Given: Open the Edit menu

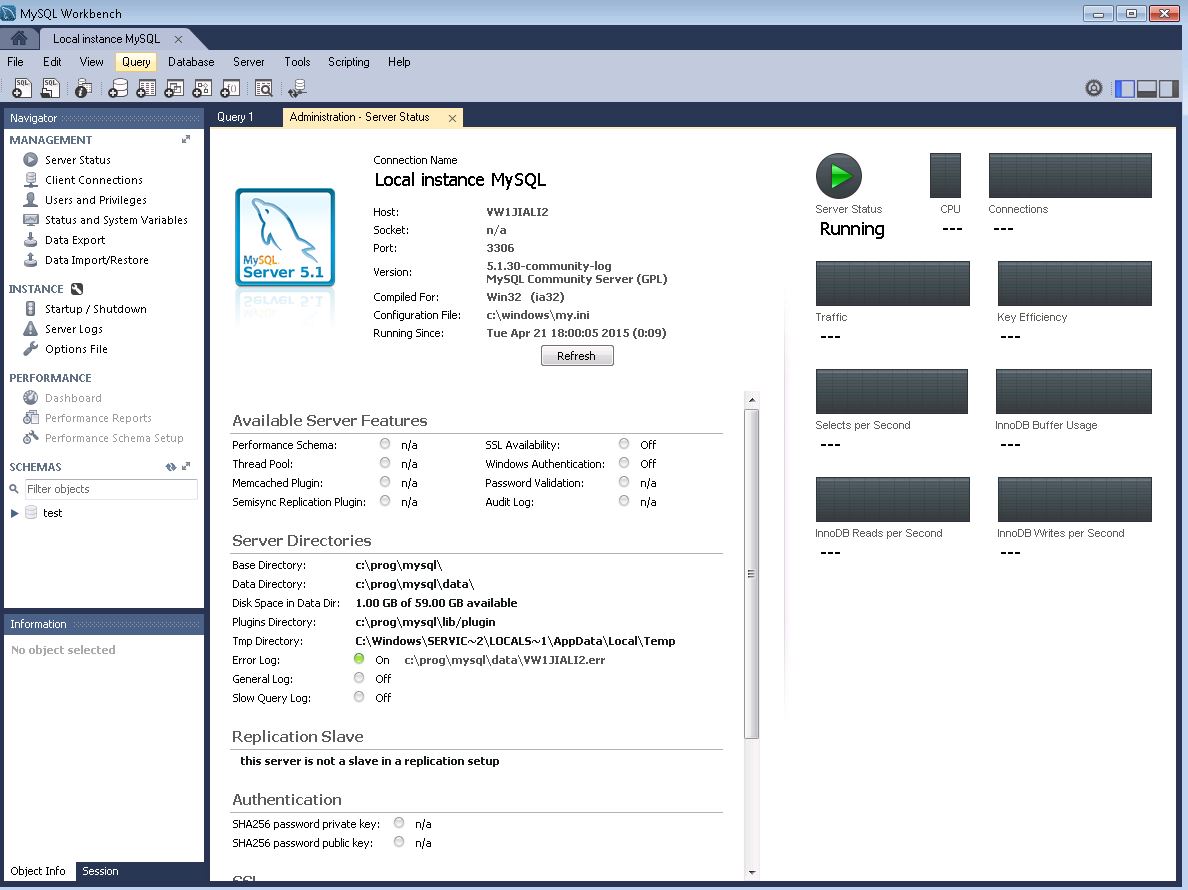Looking at the screenshot, I should pyautogui.click(x=52, y=62).
